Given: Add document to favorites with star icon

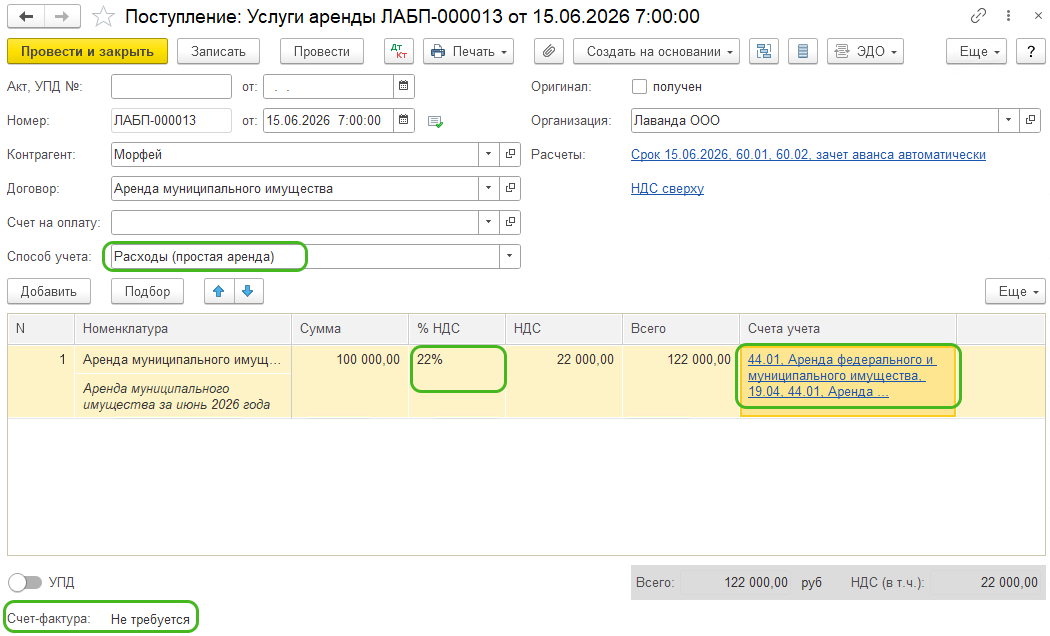Looking at the screenshot, I should point(103,17).
